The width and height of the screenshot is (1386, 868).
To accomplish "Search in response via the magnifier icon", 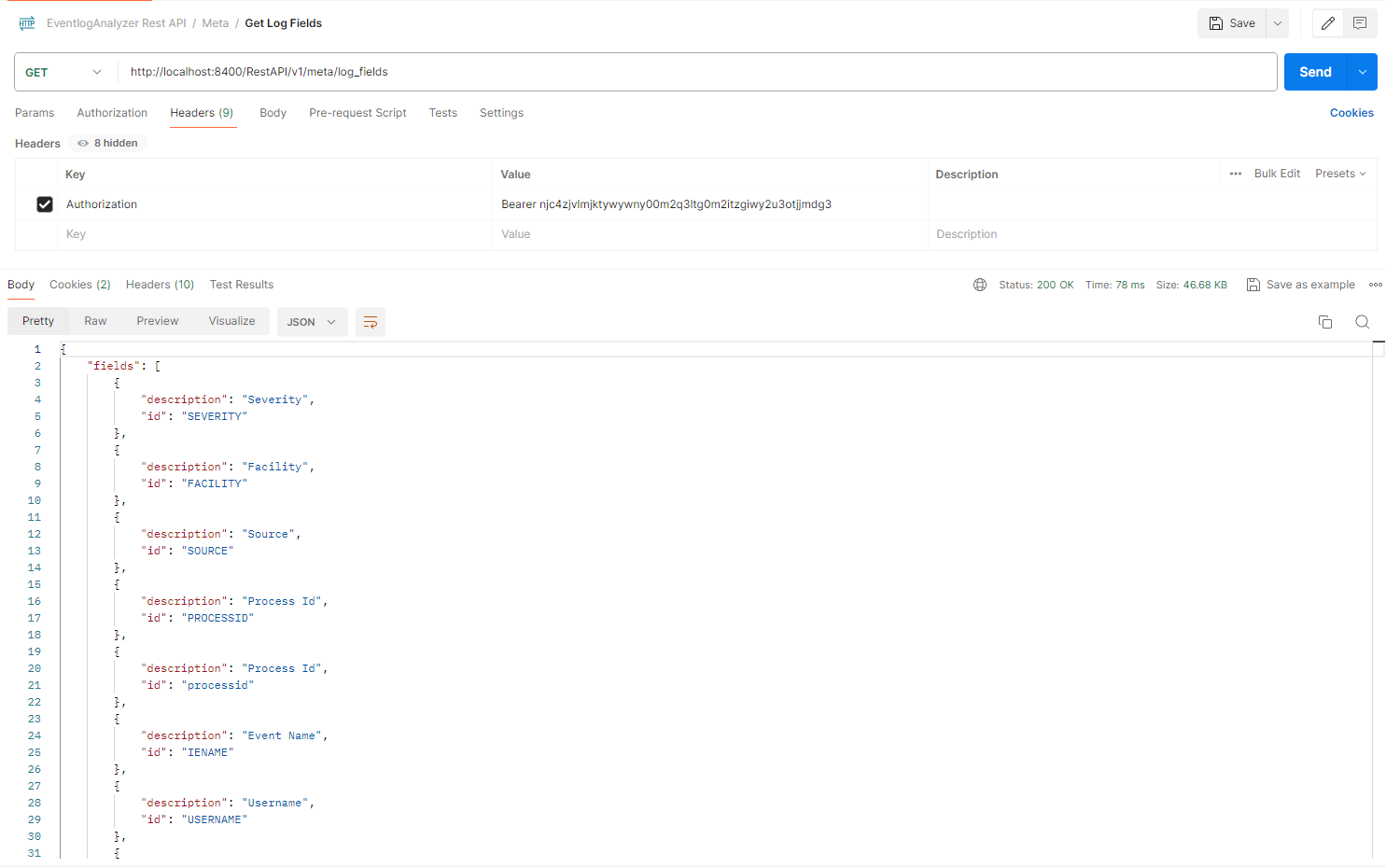I will [x=1362, y=321].
